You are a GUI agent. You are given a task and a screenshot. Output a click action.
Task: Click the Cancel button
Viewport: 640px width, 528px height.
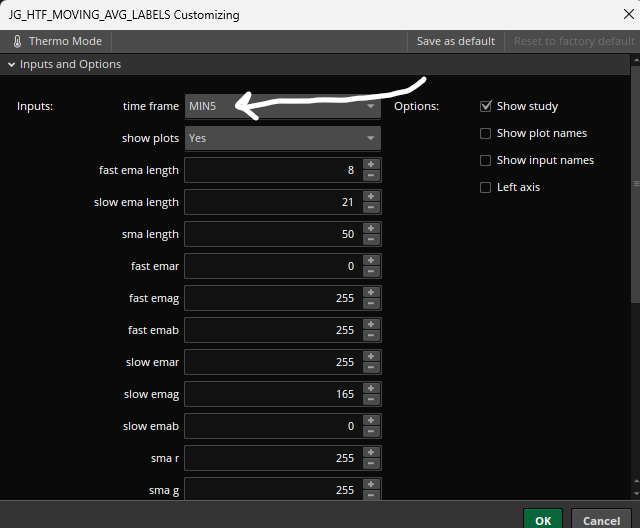point(601,520)
